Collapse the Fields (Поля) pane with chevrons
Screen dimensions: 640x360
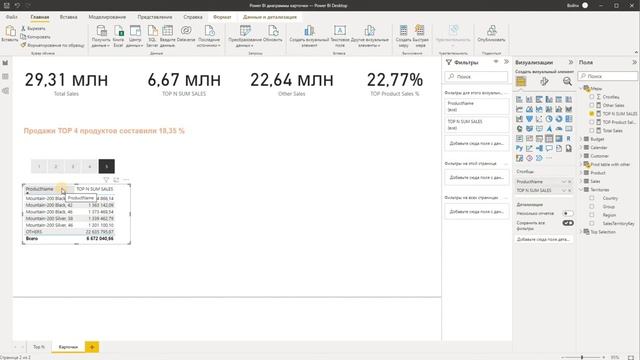(x=634, y=62)
